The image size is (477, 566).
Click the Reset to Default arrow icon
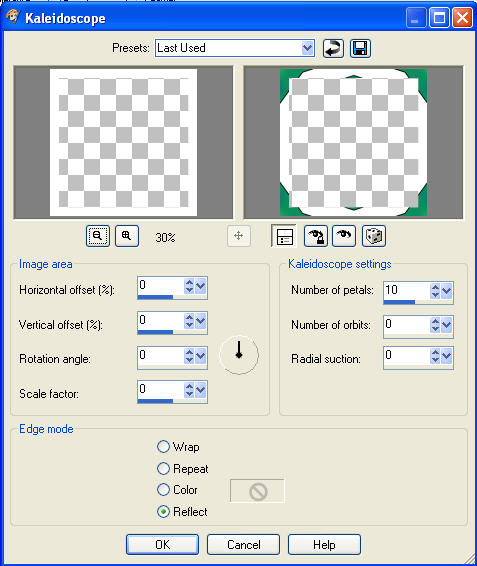click(333, 48)
